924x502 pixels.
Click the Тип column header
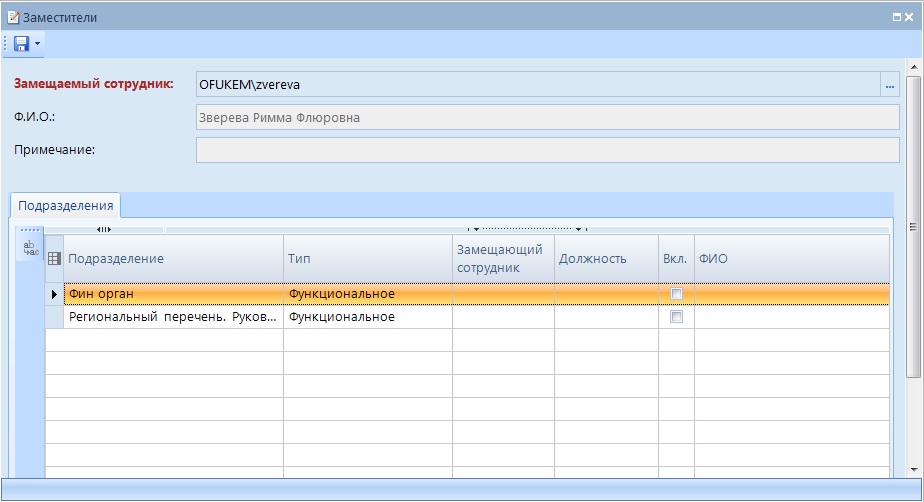367,259
